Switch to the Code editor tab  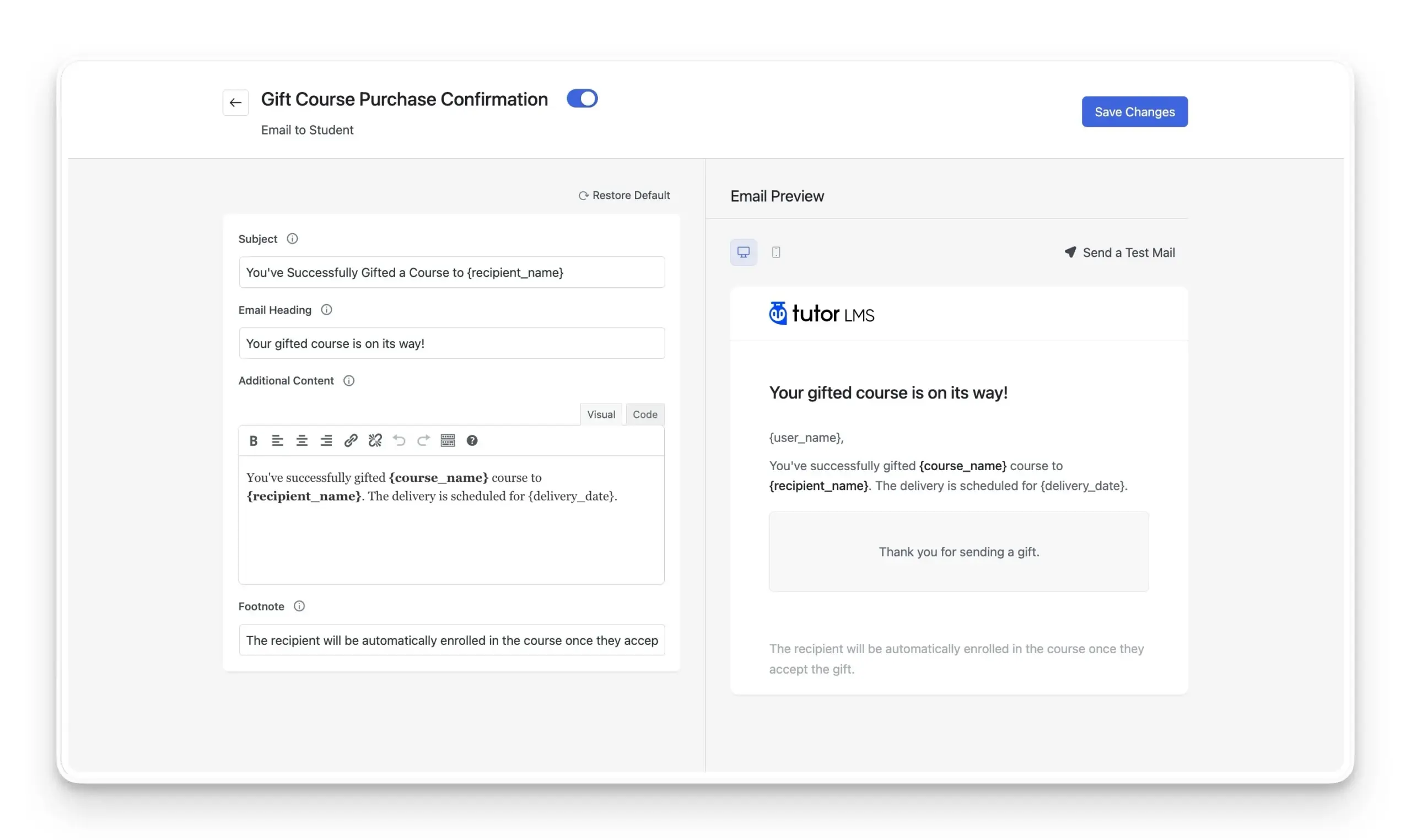[645, 414]
